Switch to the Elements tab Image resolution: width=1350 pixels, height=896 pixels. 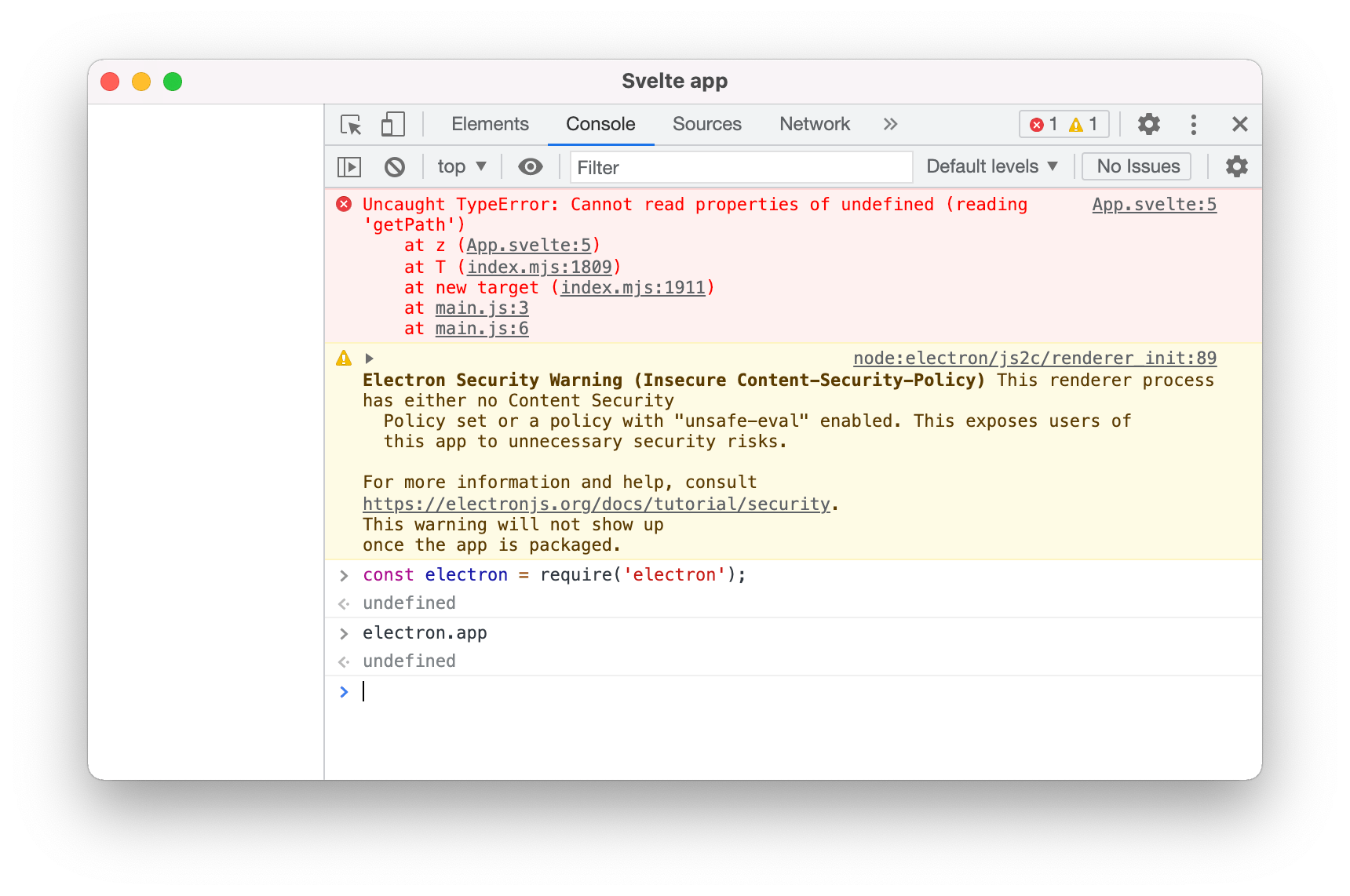click(490, 124)
